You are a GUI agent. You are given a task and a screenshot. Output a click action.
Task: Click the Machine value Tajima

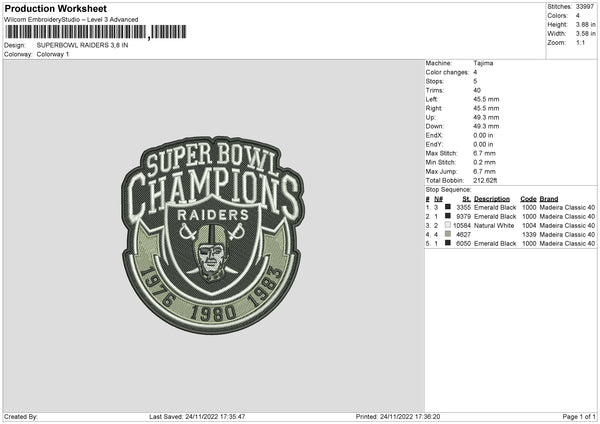[x=483, y=63]
